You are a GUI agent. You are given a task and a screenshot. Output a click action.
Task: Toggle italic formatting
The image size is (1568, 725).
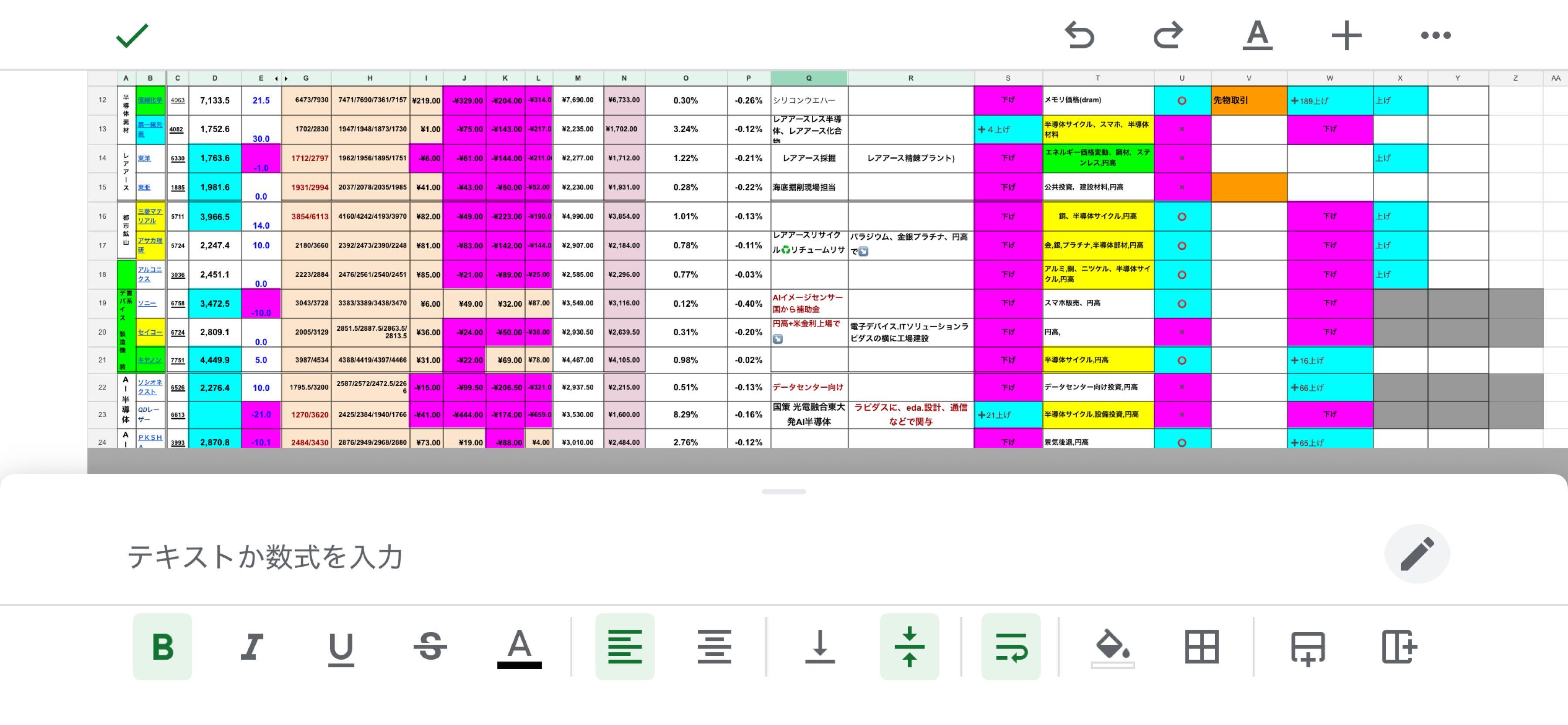pos(251,647)
